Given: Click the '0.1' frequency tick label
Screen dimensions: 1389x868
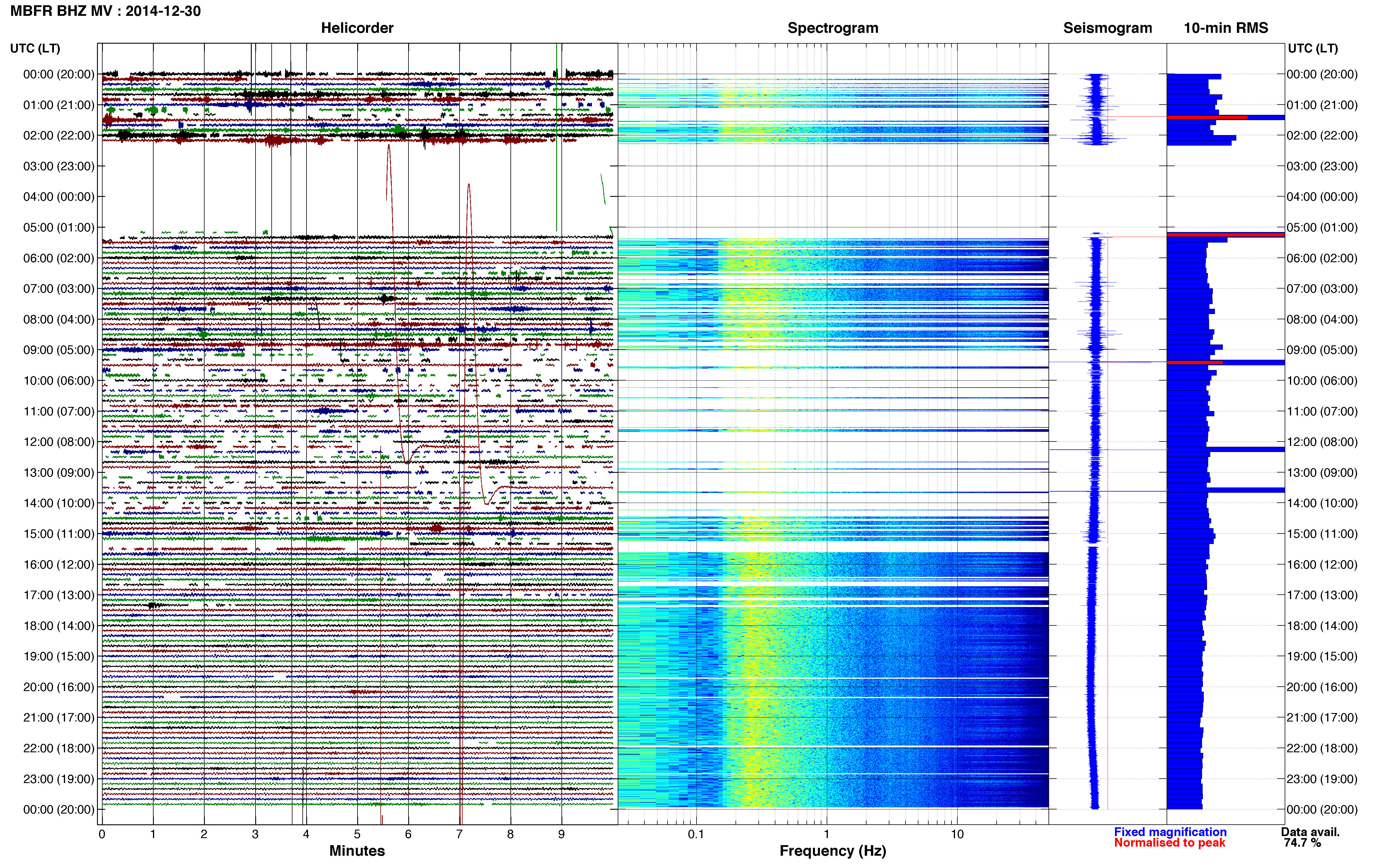Looking at the screenshot, I should (x=696, y=834).
